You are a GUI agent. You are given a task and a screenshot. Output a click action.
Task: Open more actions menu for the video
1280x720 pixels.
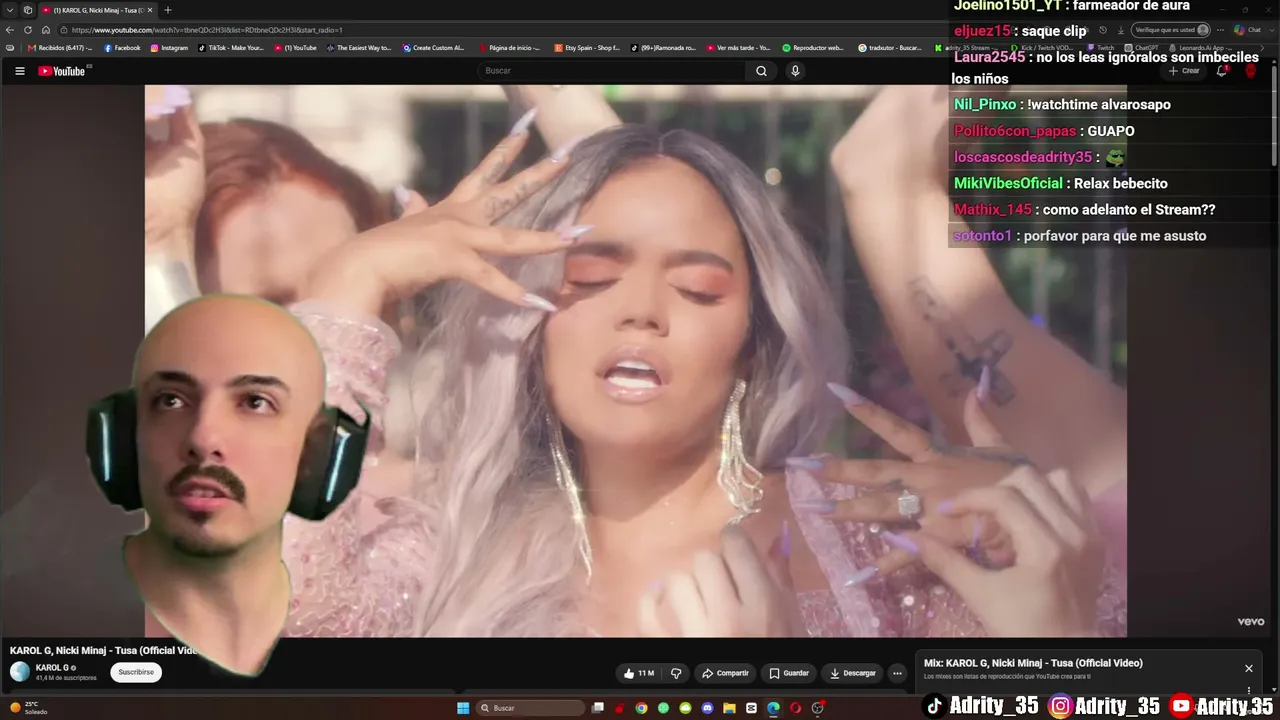click(897, 673)
